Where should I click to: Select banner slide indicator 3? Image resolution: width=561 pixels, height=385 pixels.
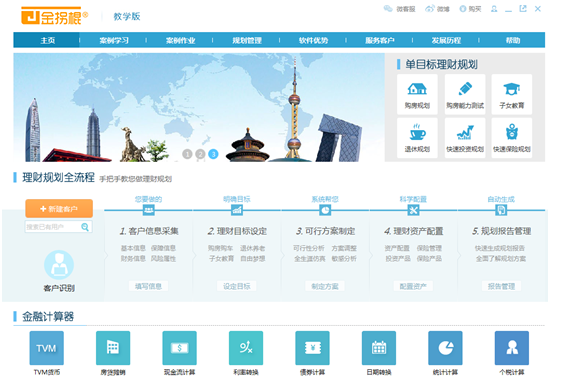coord(213,154)
